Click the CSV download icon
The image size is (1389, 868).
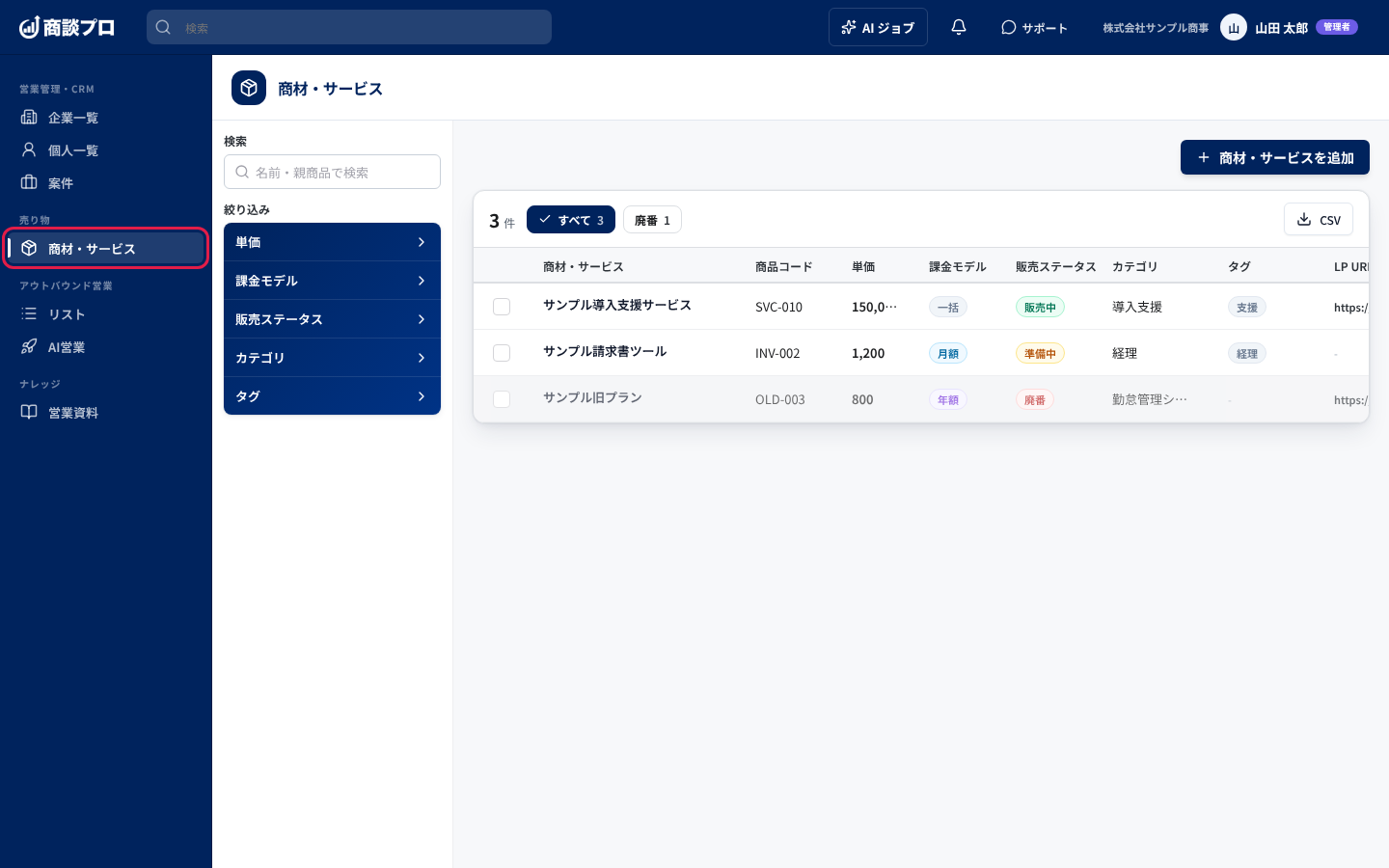(x=1304, y=220)
